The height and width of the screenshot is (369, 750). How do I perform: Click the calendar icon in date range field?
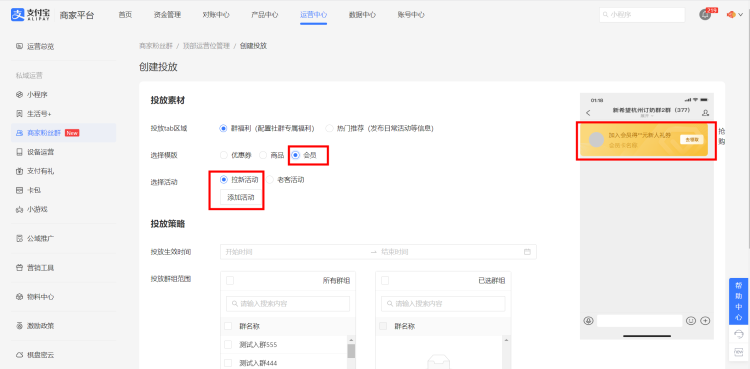click(528, 252)
